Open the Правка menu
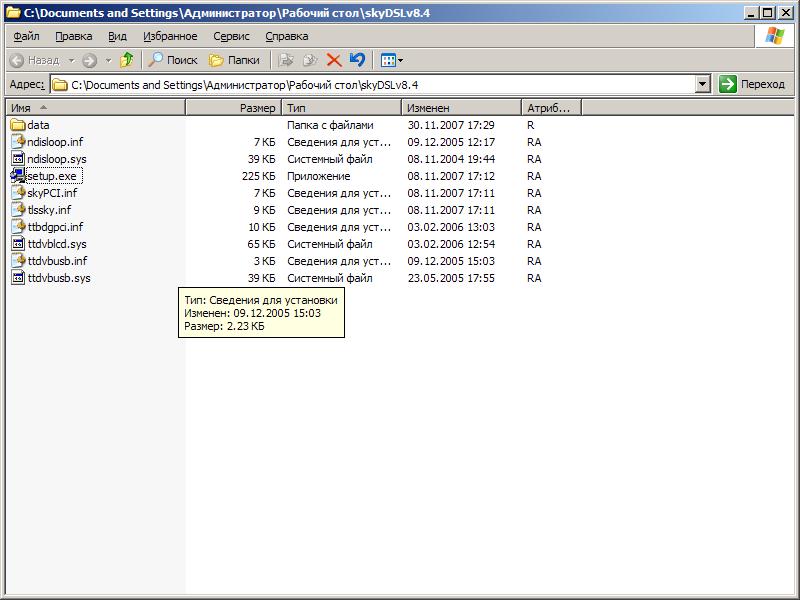Image resolution: width=800 pixels, height=600 pixels. click(74, 36)
